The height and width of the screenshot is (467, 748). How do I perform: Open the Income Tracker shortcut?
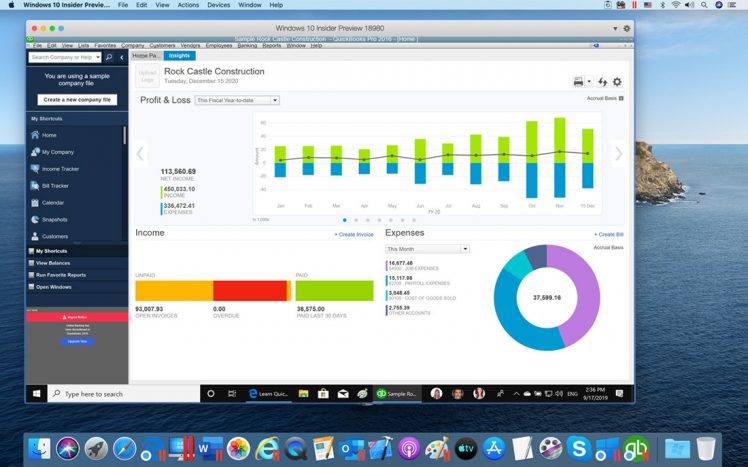(x=59, y=169)
